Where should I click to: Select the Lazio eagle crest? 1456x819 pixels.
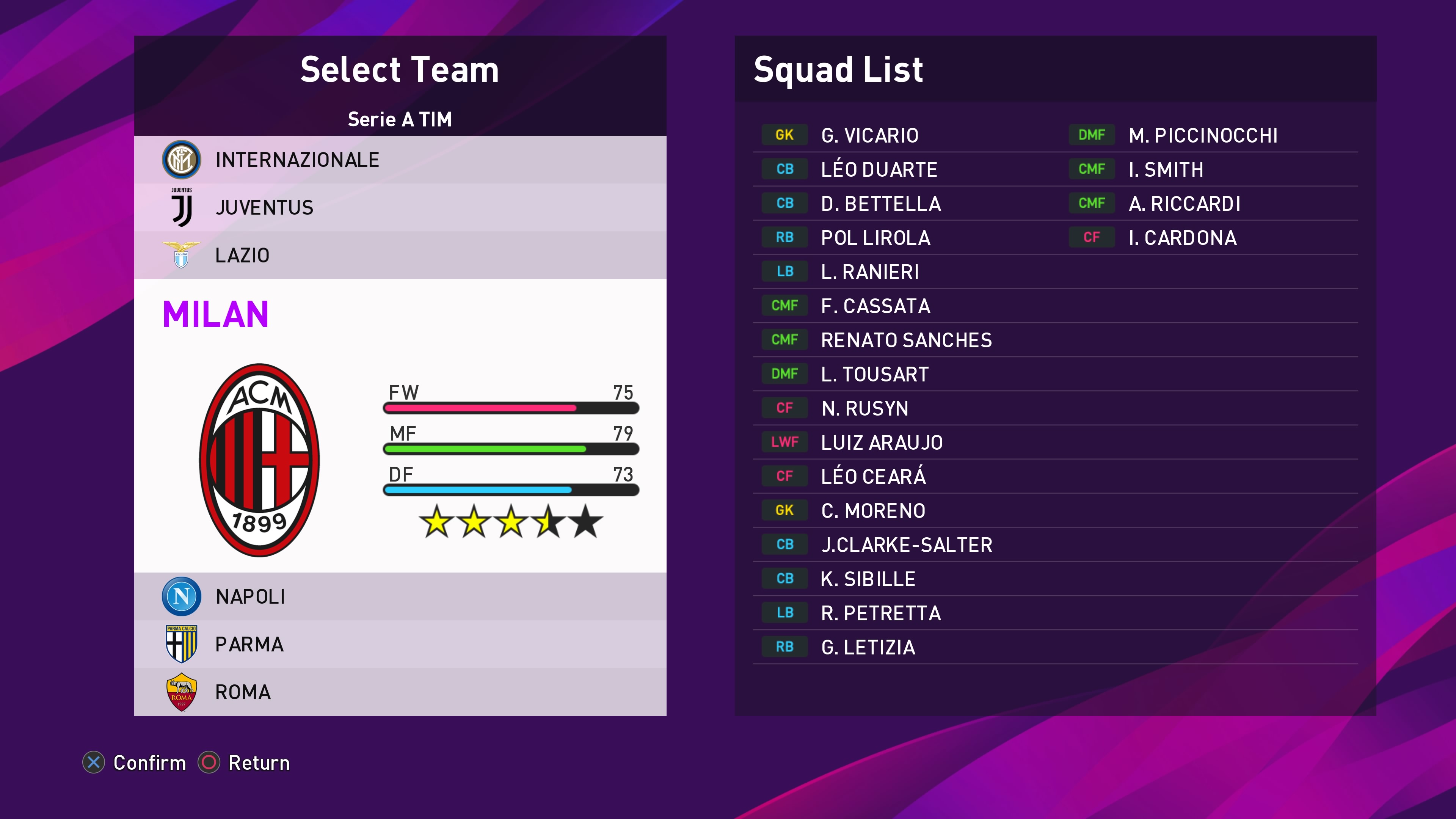pos(181,255)
